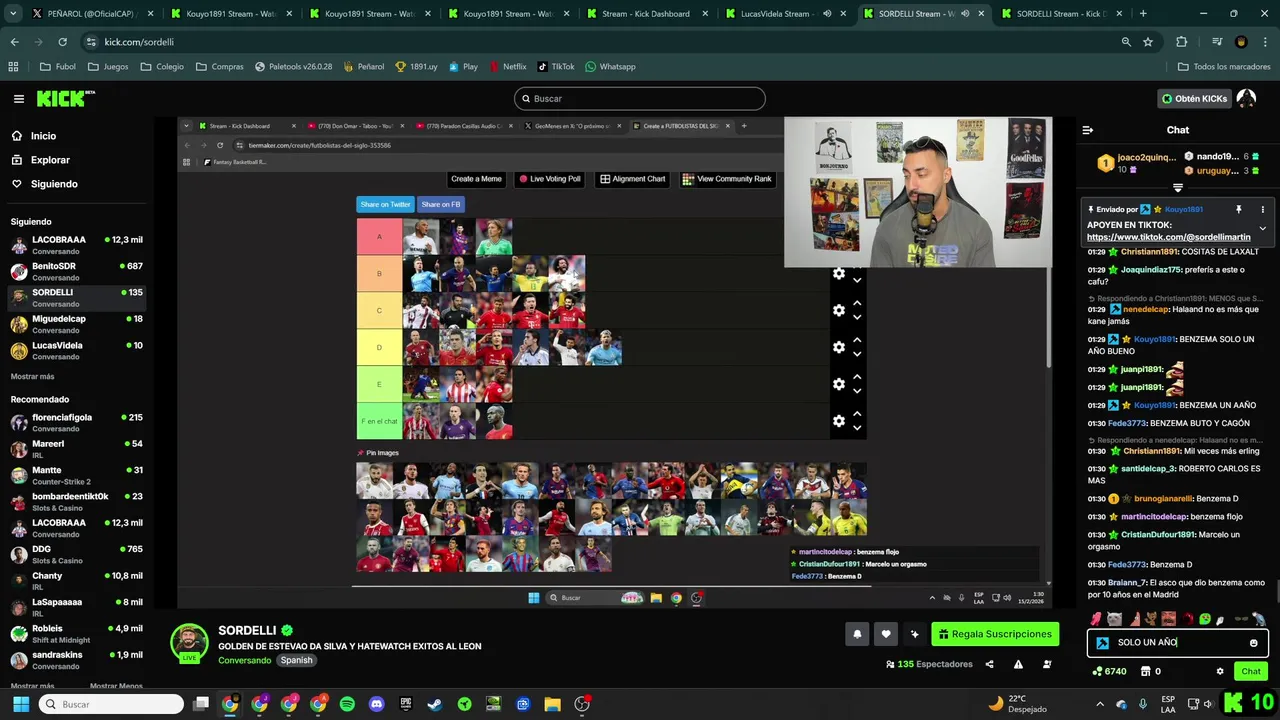The image size is (1280, 720).
Task: Open the sordellimartin TikTok link
Action: [1168, 237]
